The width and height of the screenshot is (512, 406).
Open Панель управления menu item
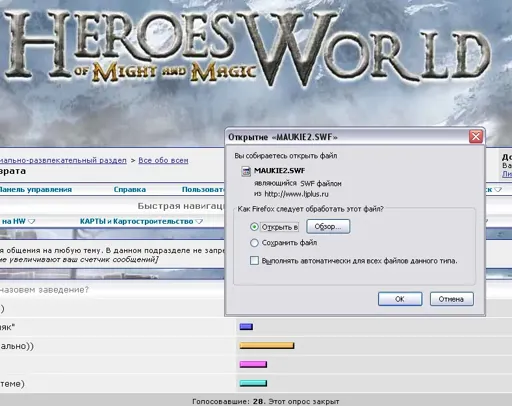coord(35,189)
